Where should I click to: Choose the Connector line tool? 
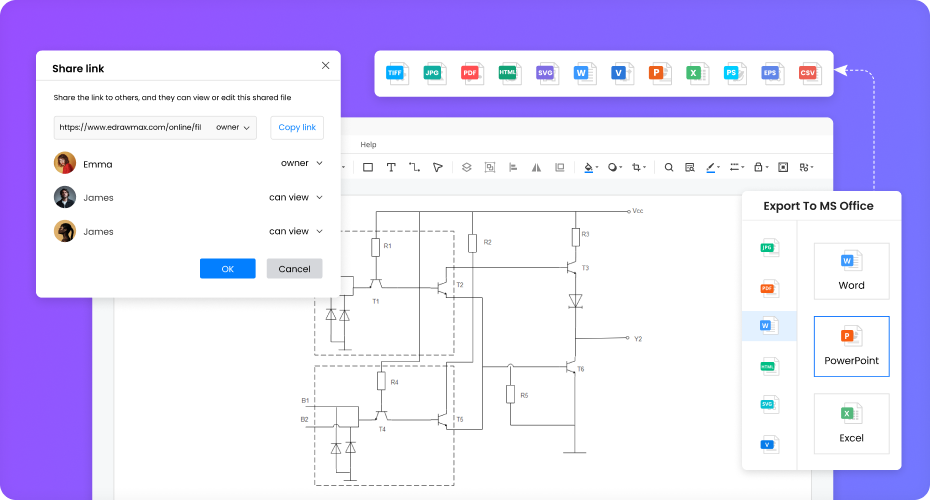click(414, 168)
